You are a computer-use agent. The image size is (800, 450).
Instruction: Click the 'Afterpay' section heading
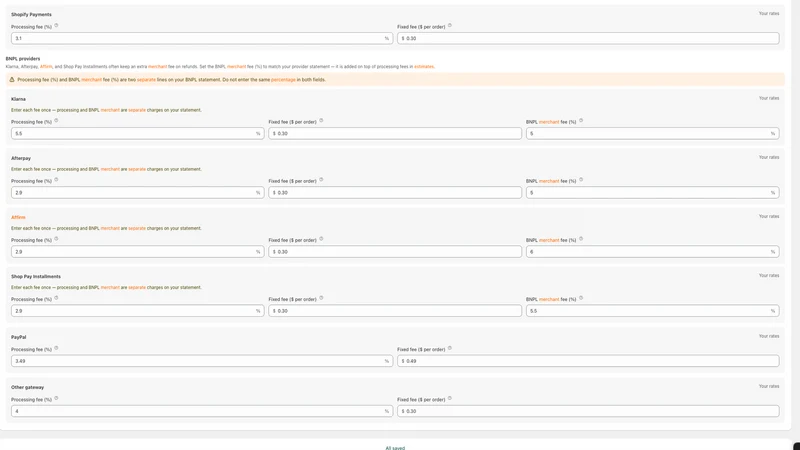[x=21, y=158]
